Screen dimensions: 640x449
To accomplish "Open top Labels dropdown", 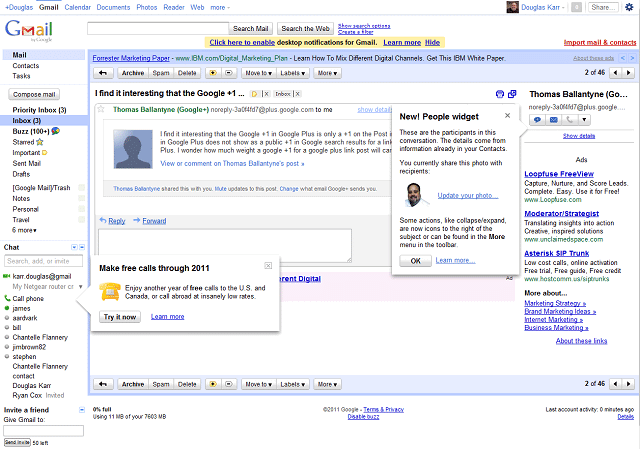I will pos(293,73).
